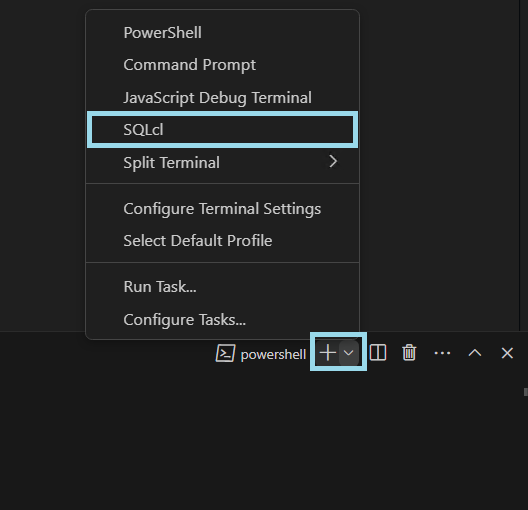Viewport: 528px width, 510px height.
Task: Choose Select Default Profile
Action: coord(223,241)
